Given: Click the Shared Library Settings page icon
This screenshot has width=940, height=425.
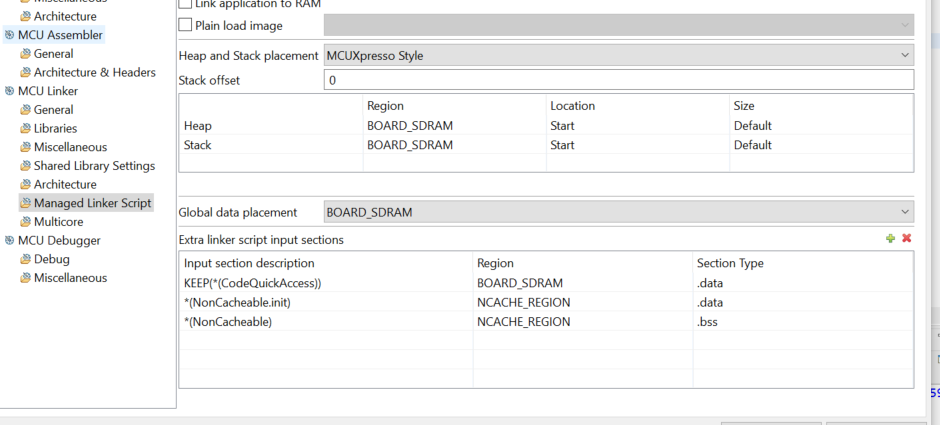Looking at the screenshot, I should click(x=26, y=166).
